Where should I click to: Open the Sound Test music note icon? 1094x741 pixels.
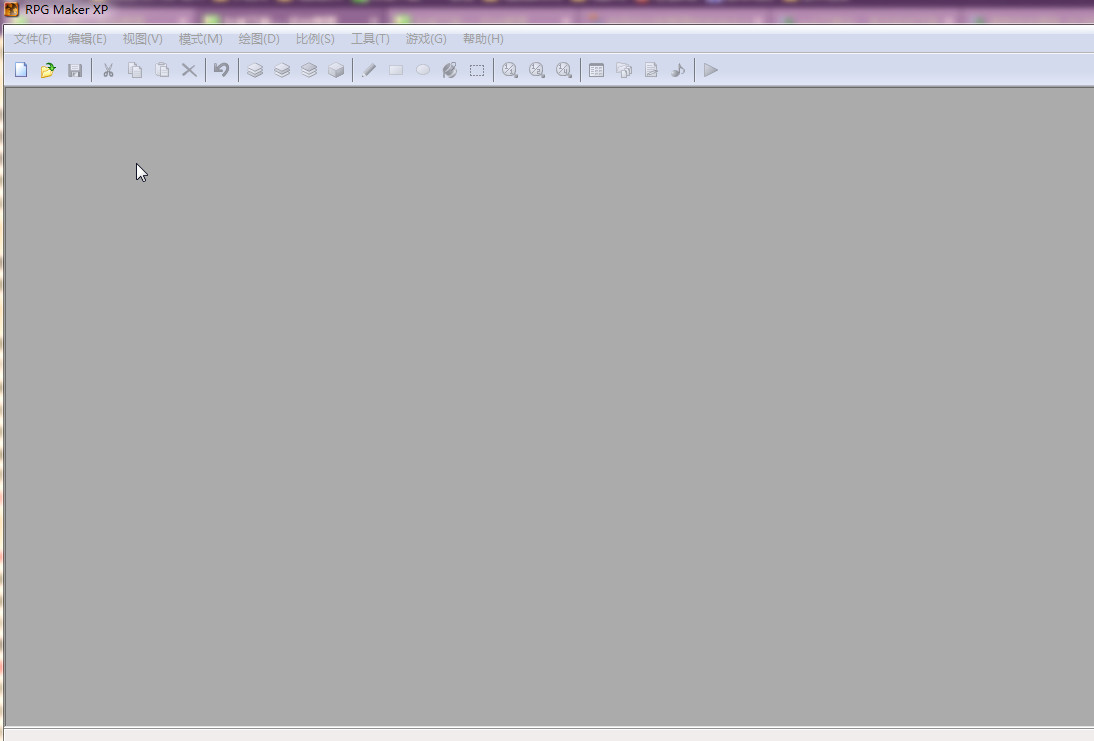click(x=678, y=70)
